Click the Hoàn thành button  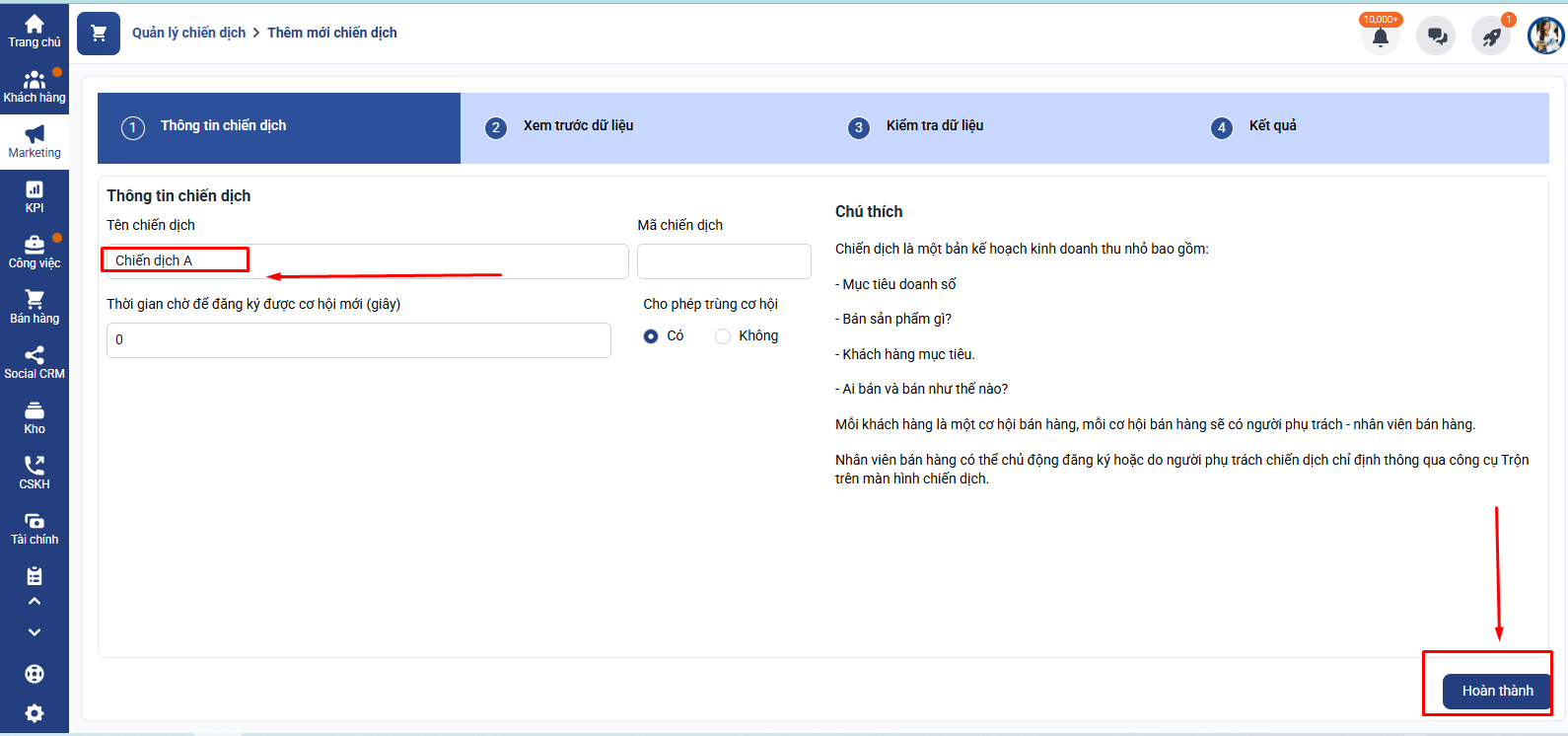point(1496,691)
